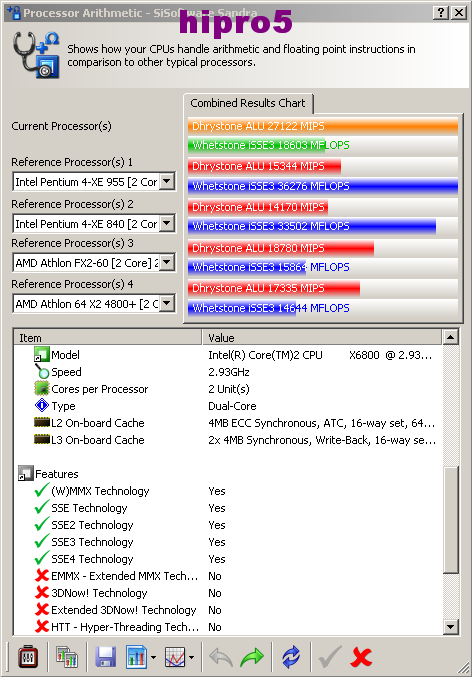Image resolution: width=472 pixels, height=677 pixels.
Task: Click the L3 On-board Cache chip icon
Action: [41, 440]
